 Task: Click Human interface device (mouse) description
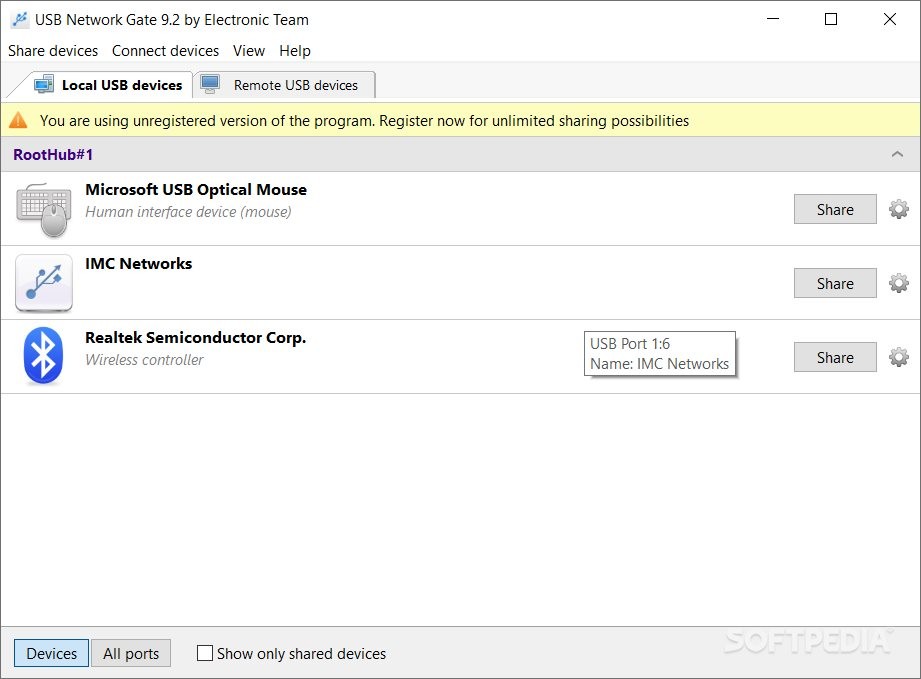click(x=188, y=212)
